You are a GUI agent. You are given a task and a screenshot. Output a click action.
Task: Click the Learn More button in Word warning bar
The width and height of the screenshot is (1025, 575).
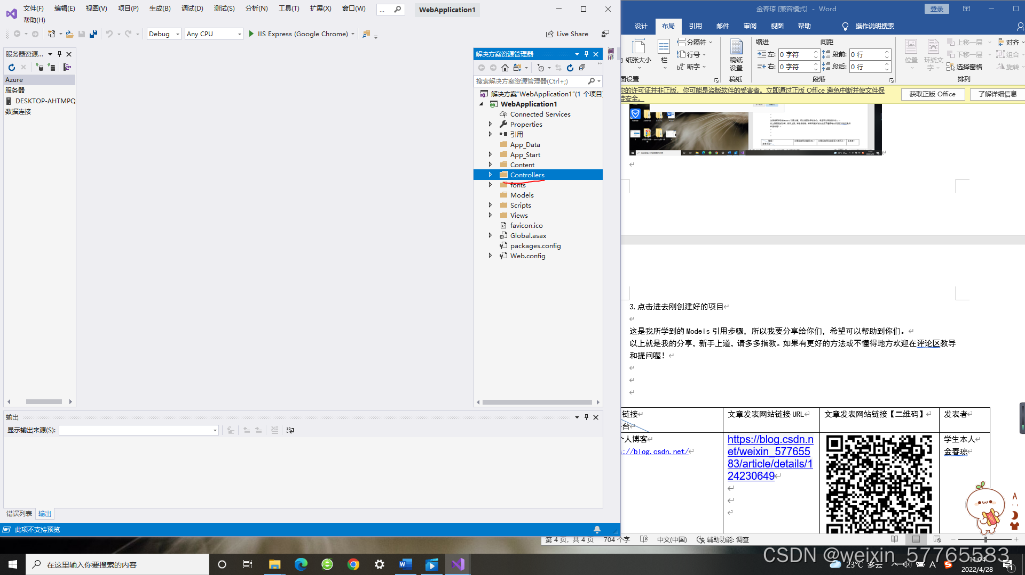click(x=997, y=94)
